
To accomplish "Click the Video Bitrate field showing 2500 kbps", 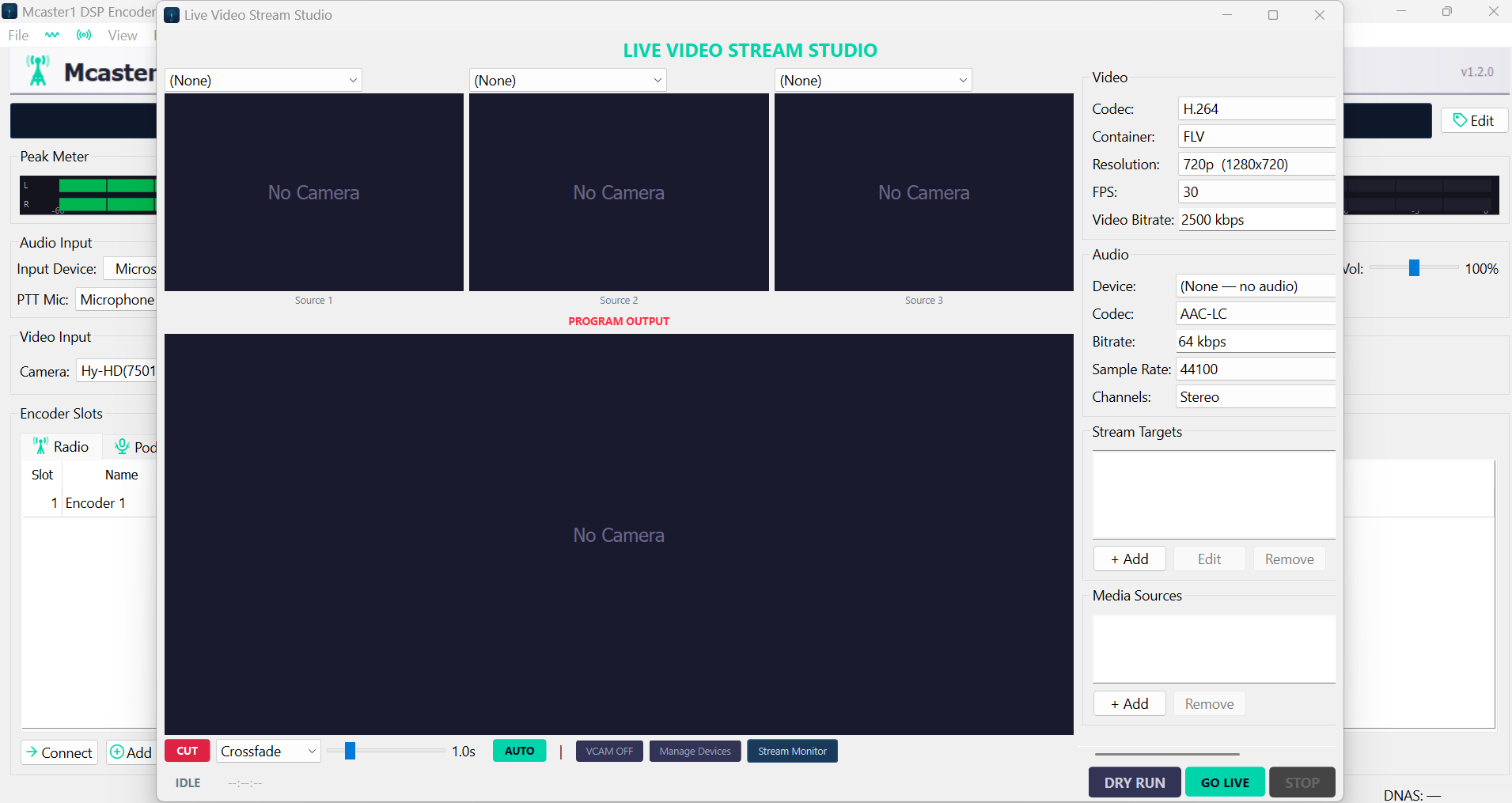I will (x=1256, y=219).
